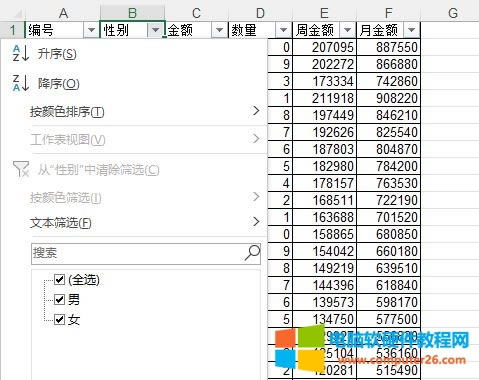The width and height of the screenshot is (479, 380).
Task: Select cell with value 202272
Action: pyautogui.click(x=324, y=64)
